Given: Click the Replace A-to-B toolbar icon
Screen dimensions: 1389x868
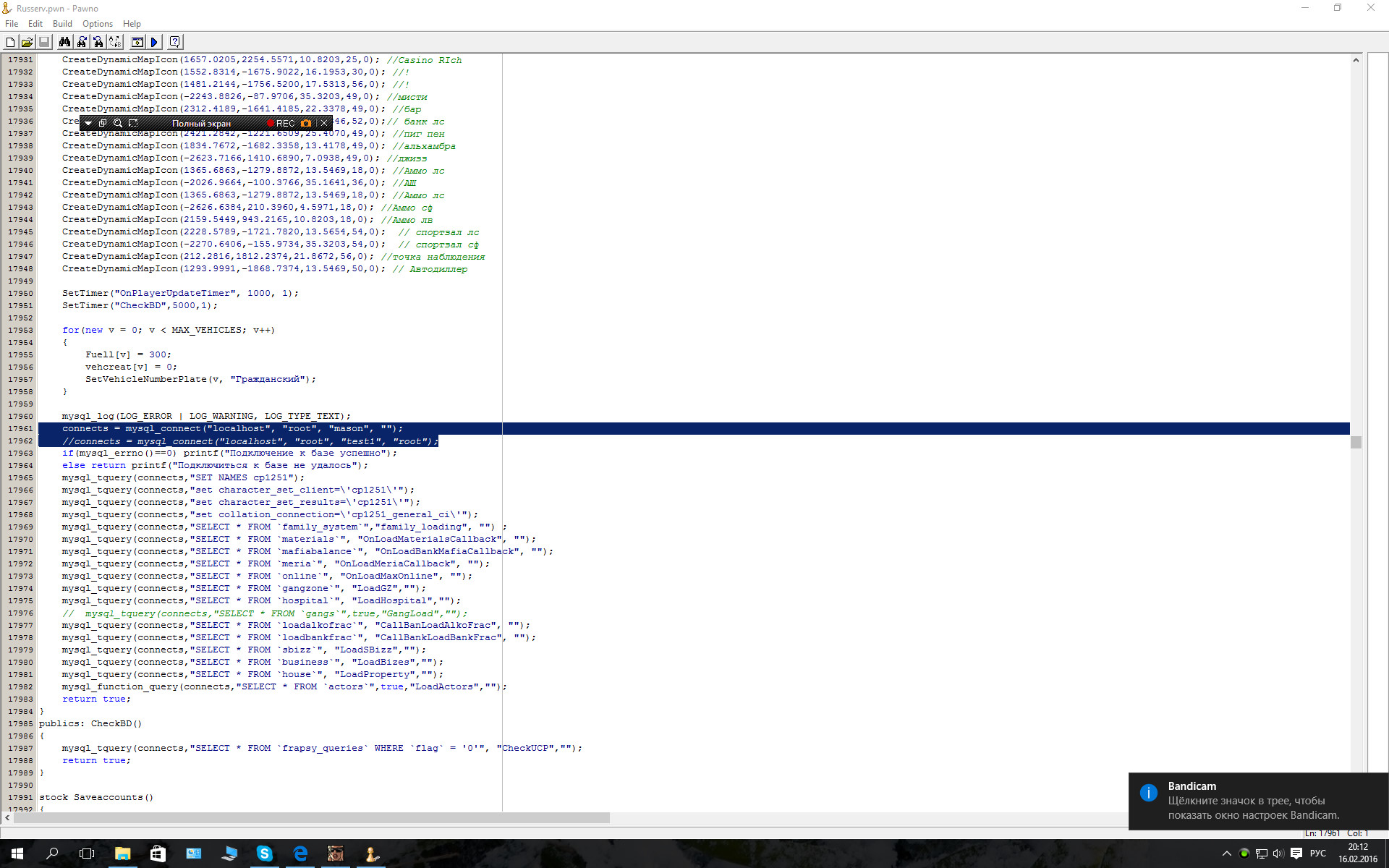Looking at the screenshot, I should (115, 42).
